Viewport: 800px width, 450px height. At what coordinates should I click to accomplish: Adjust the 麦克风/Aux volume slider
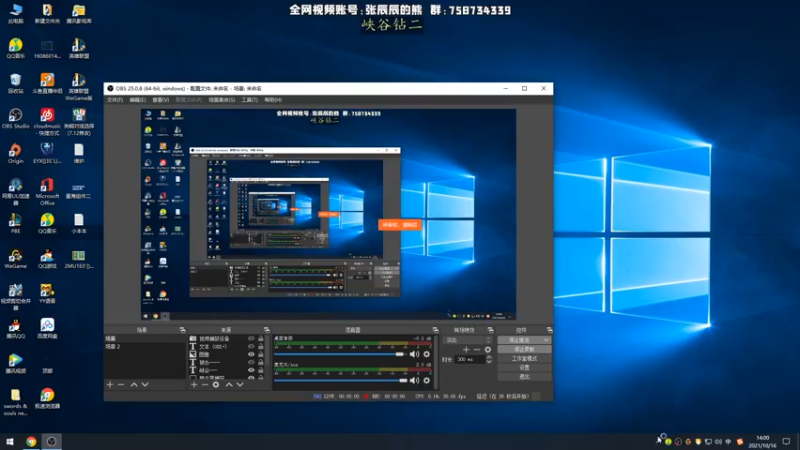(x=340, y=380)
